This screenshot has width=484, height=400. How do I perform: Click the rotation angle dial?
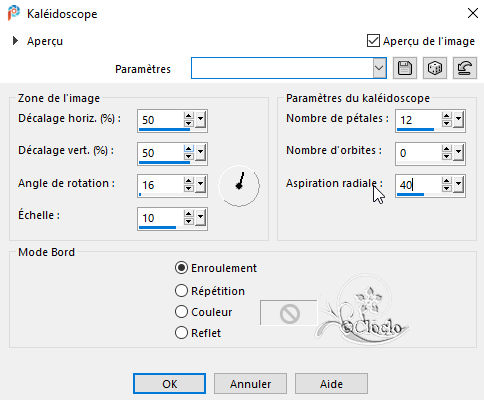(x=239, y=186)
